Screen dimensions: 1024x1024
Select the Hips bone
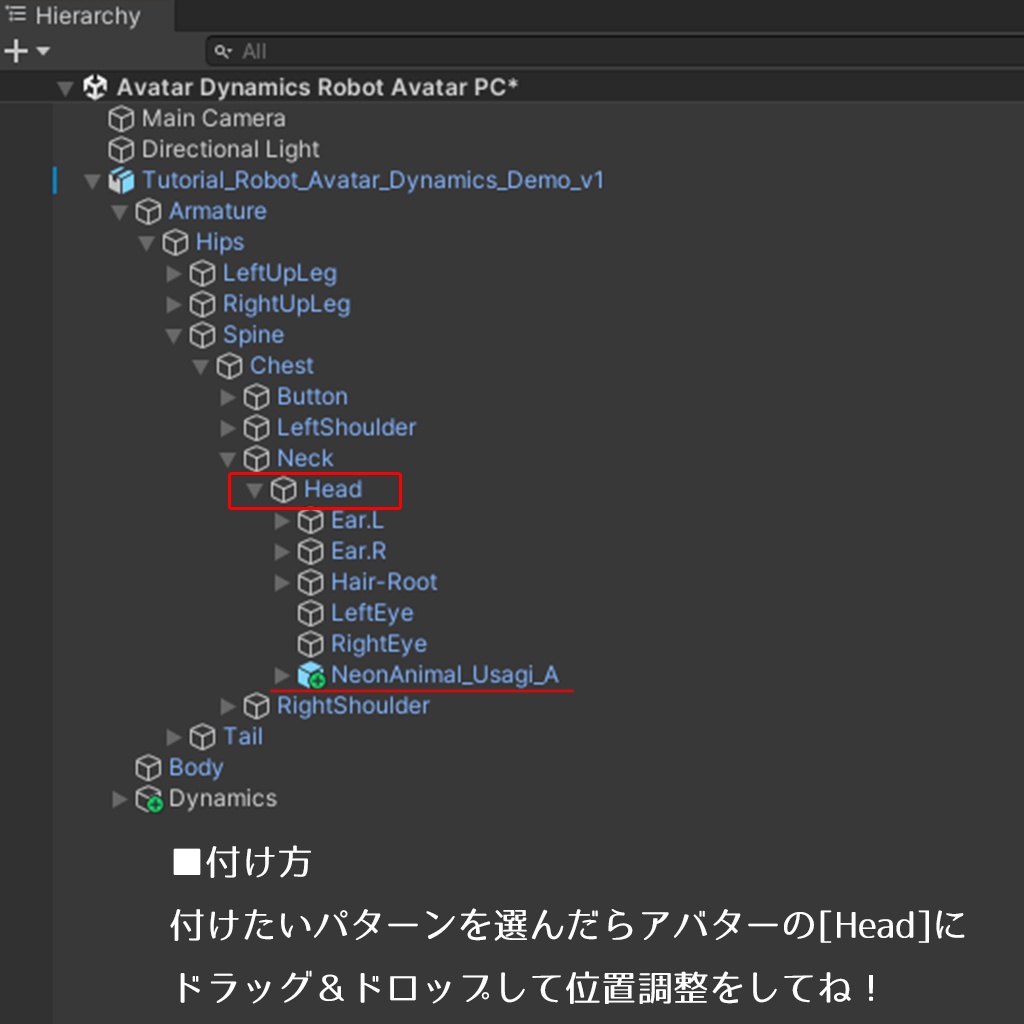pyautogui.click(x=220, y=242)
